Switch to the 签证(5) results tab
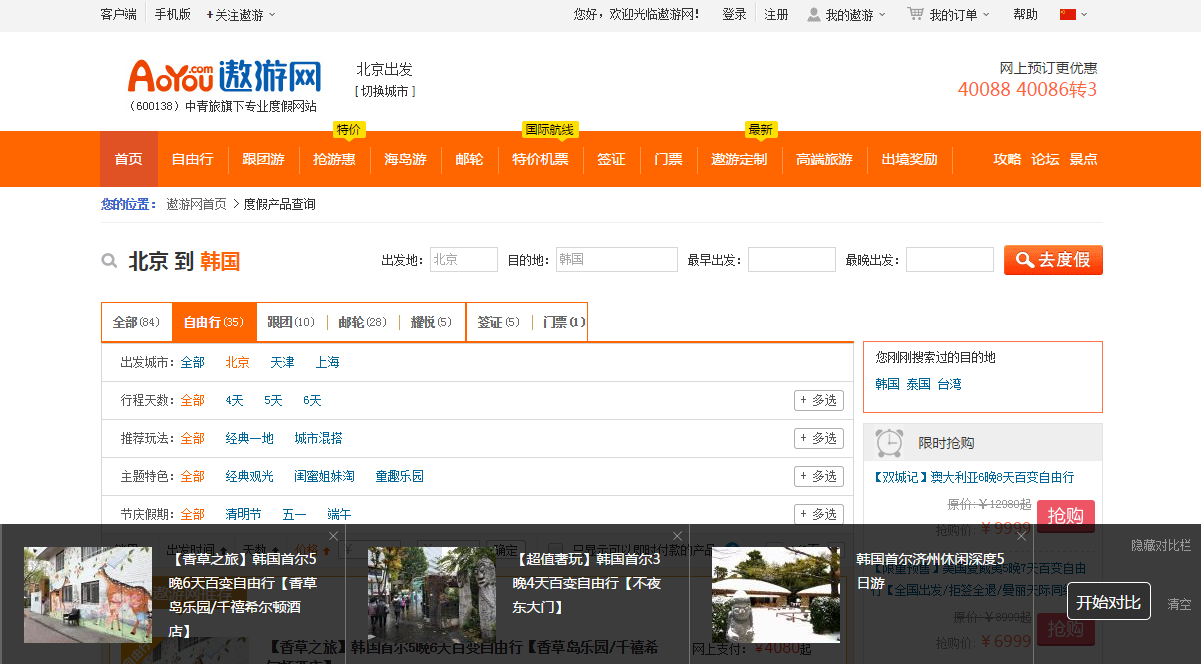This screenshot has height=664, width=1201. (x=498, y=322)
